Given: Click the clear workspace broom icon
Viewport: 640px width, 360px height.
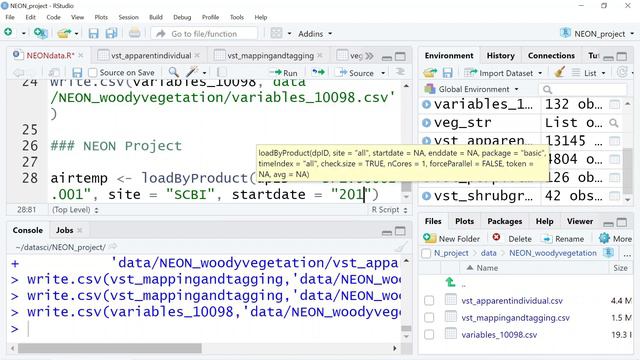Looking at the screenshot, I should (560, 72).
